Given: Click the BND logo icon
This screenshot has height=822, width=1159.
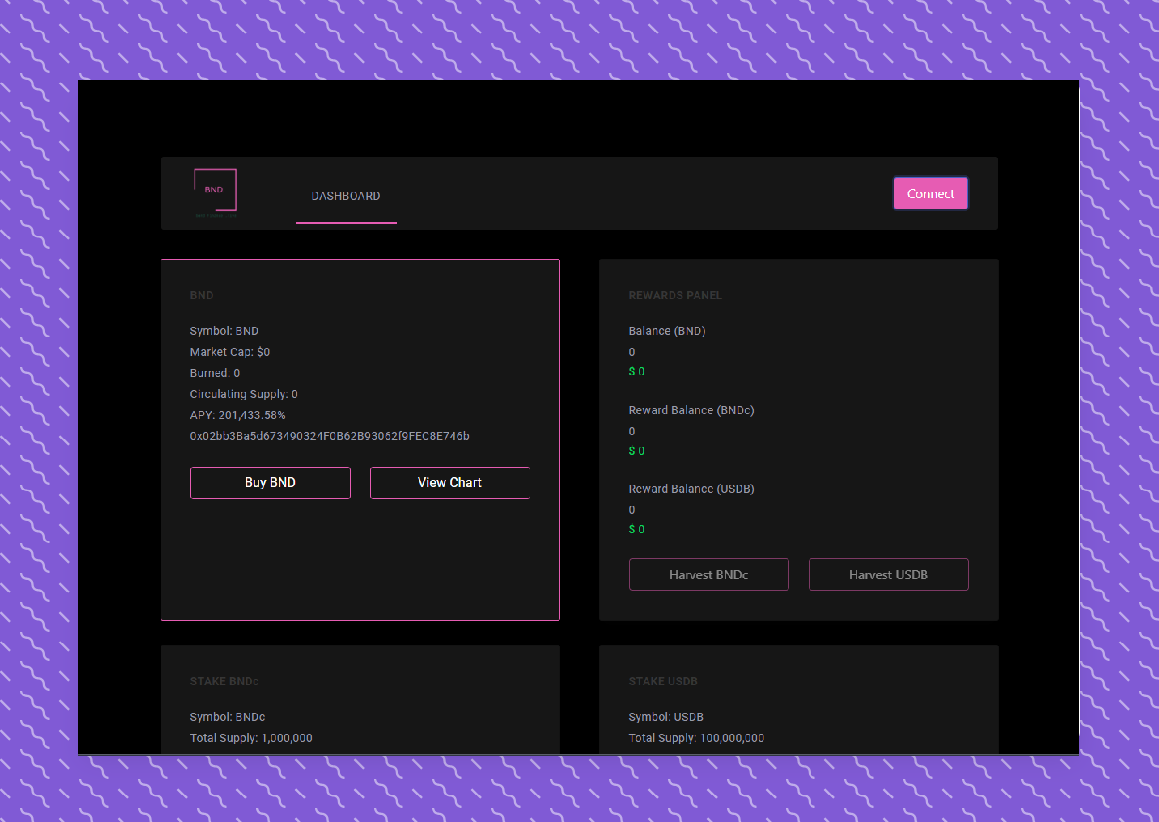Looking at the screenshot, I should (x=215, y=193).
